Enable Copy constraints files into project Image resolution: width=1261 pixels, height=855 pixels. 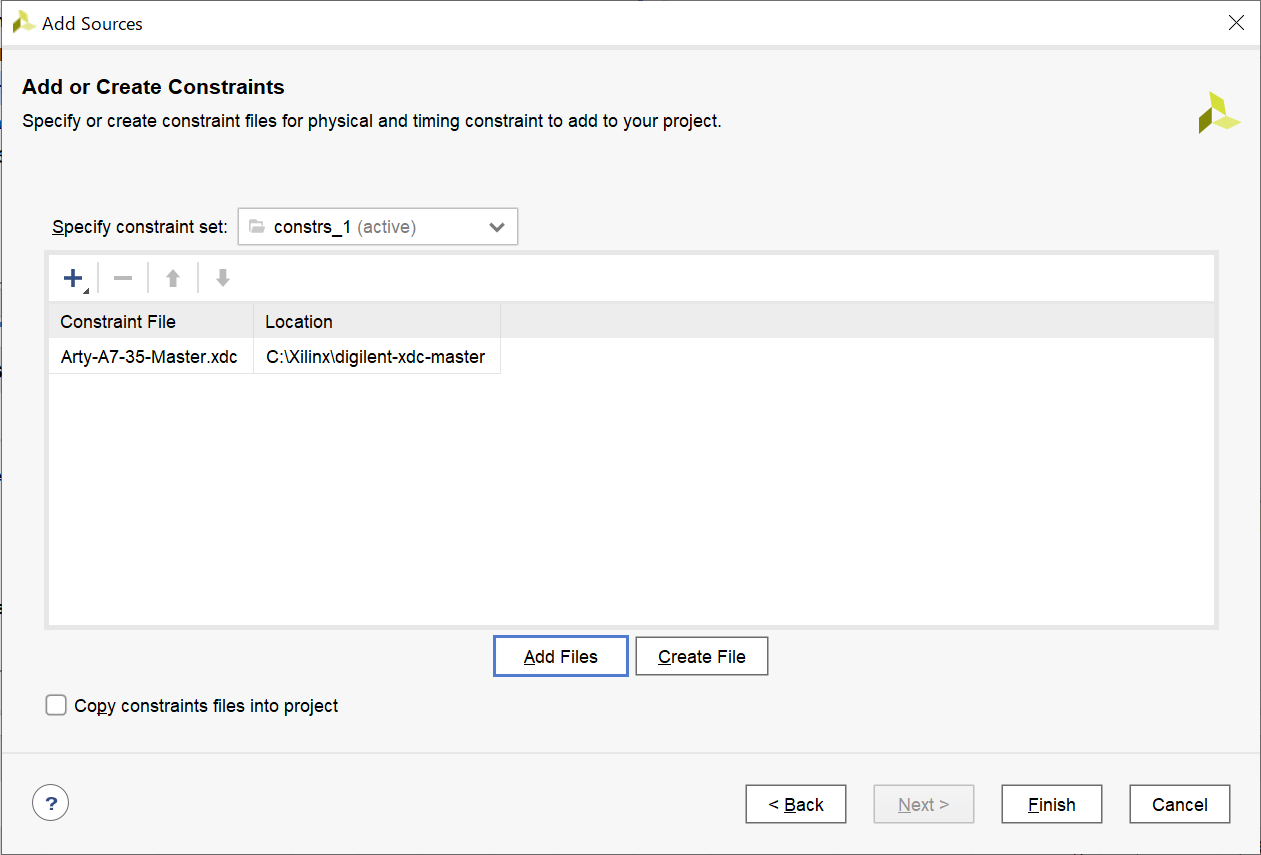coord(57,706)
